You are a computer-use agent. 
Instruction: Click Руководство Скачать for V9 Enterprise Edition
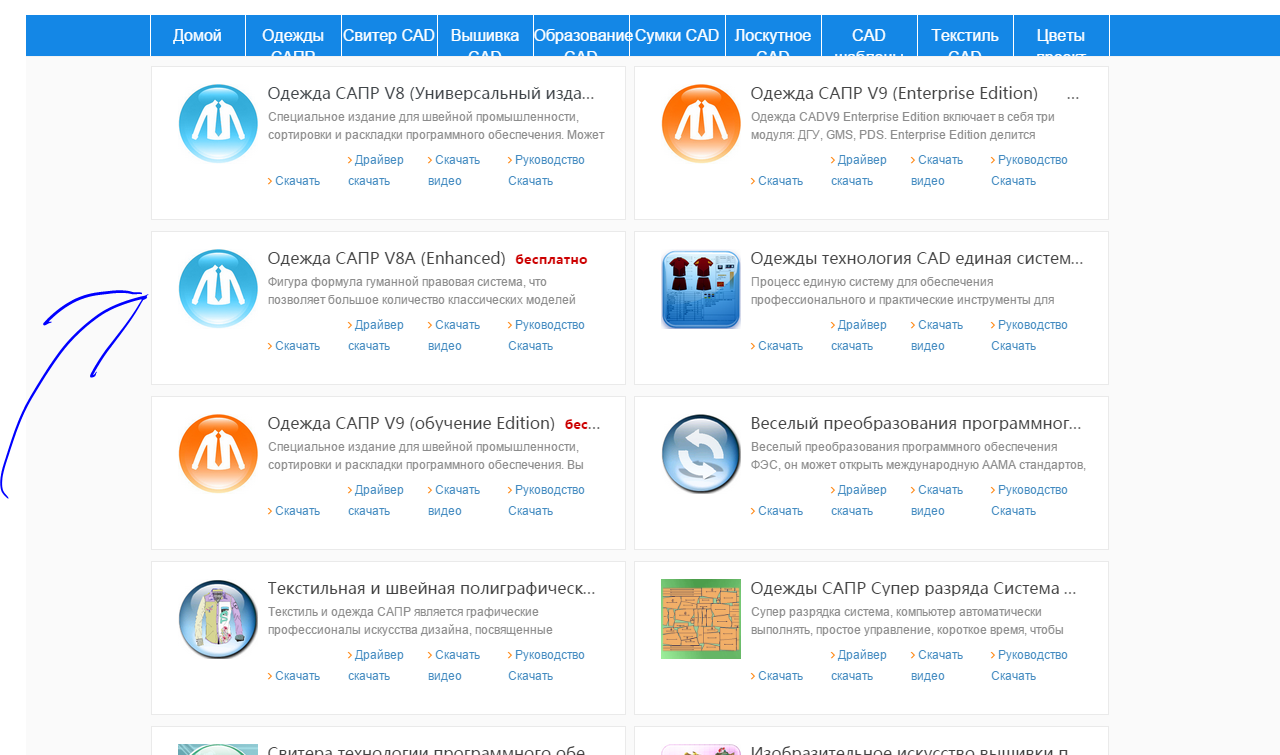click(x=1029, y=170)
